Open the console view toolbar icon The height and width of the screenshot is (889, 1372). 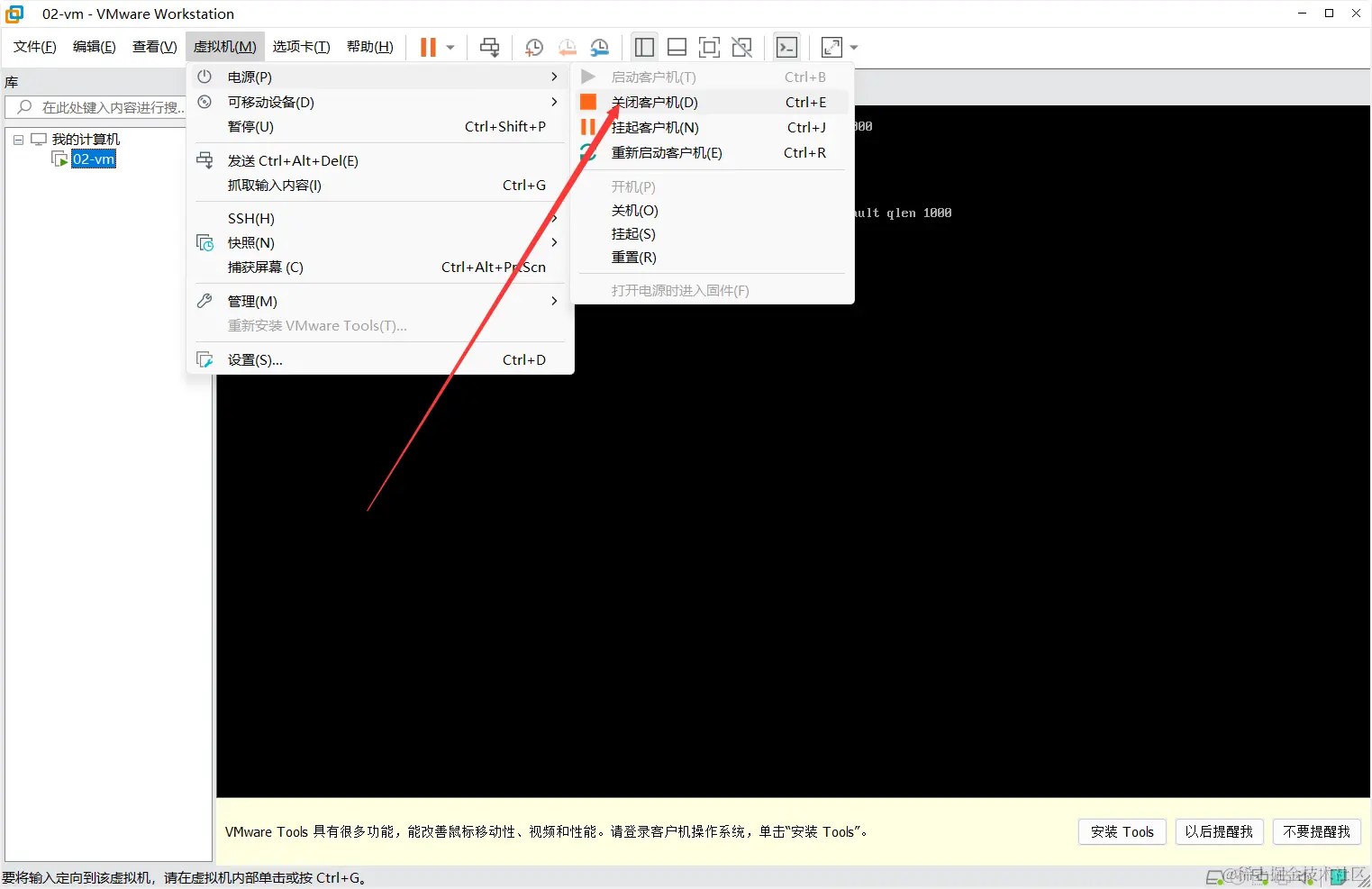click(786, 47)
